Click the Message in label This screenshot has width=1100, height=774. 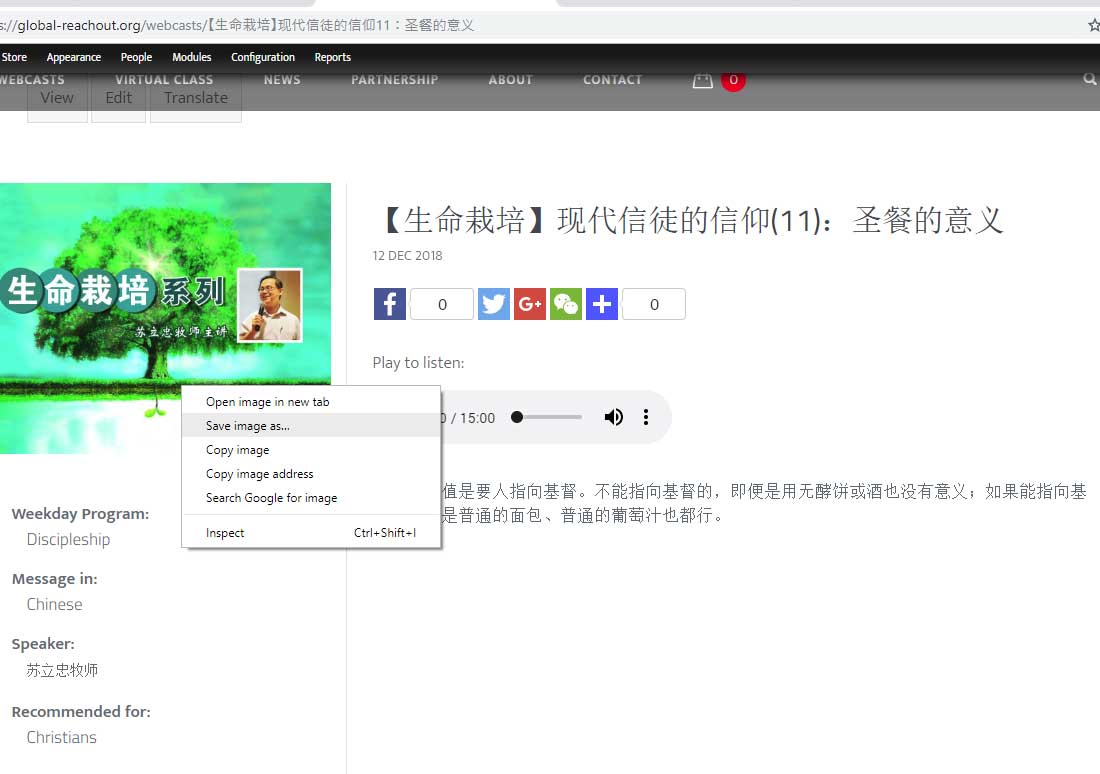(54, 579)
